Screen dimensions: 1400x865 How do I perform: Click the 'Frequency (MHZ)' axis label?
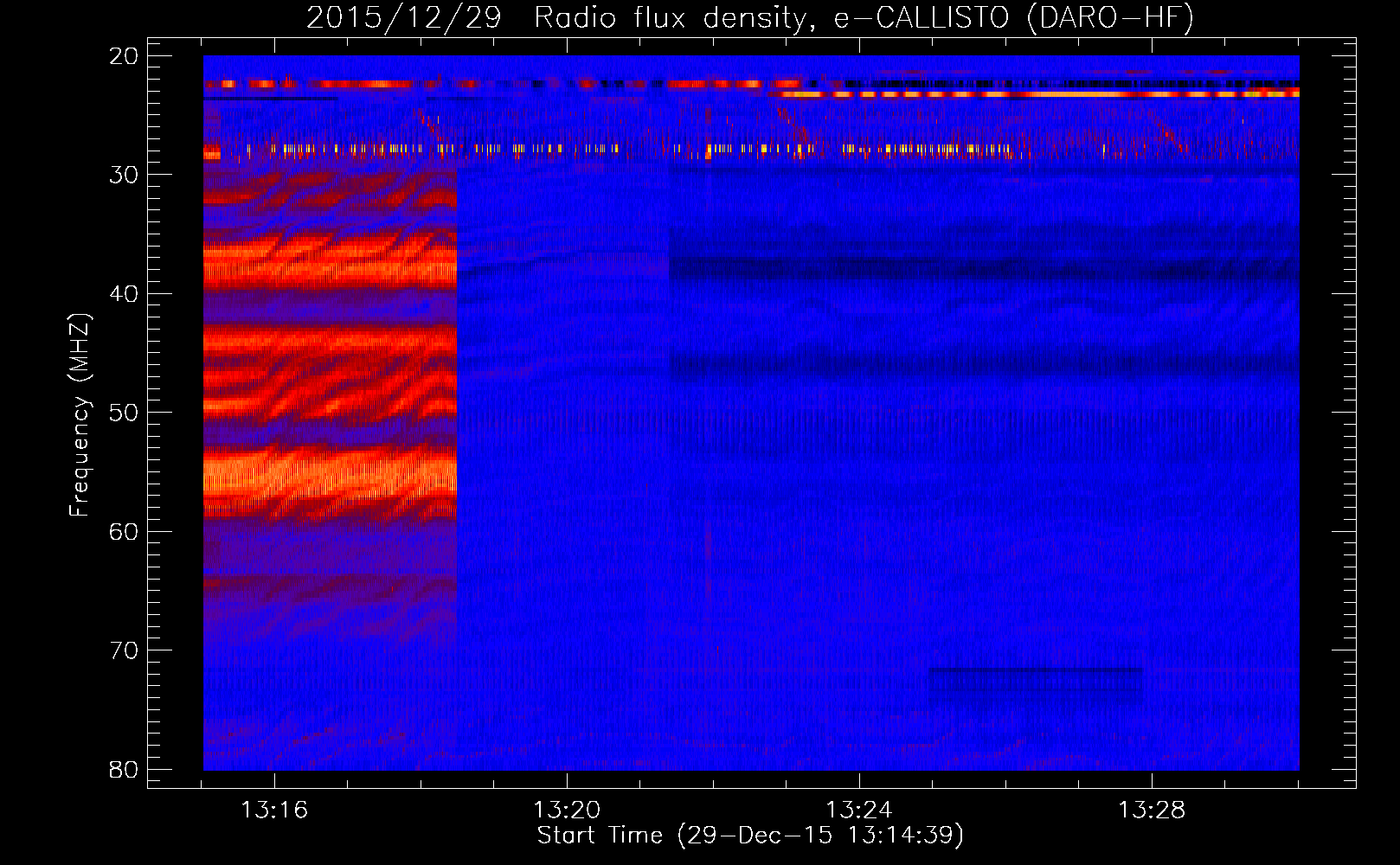point(80,415)
